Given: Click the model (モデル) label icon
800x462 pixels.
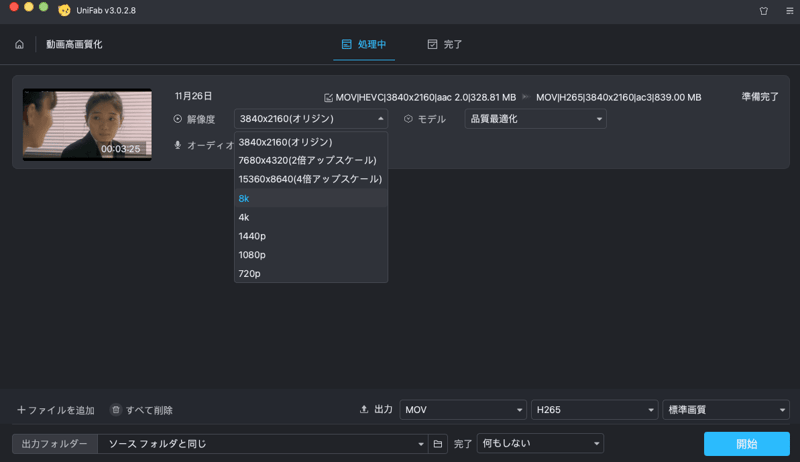Looking at the screenshot, I should (x=408, y=119).
